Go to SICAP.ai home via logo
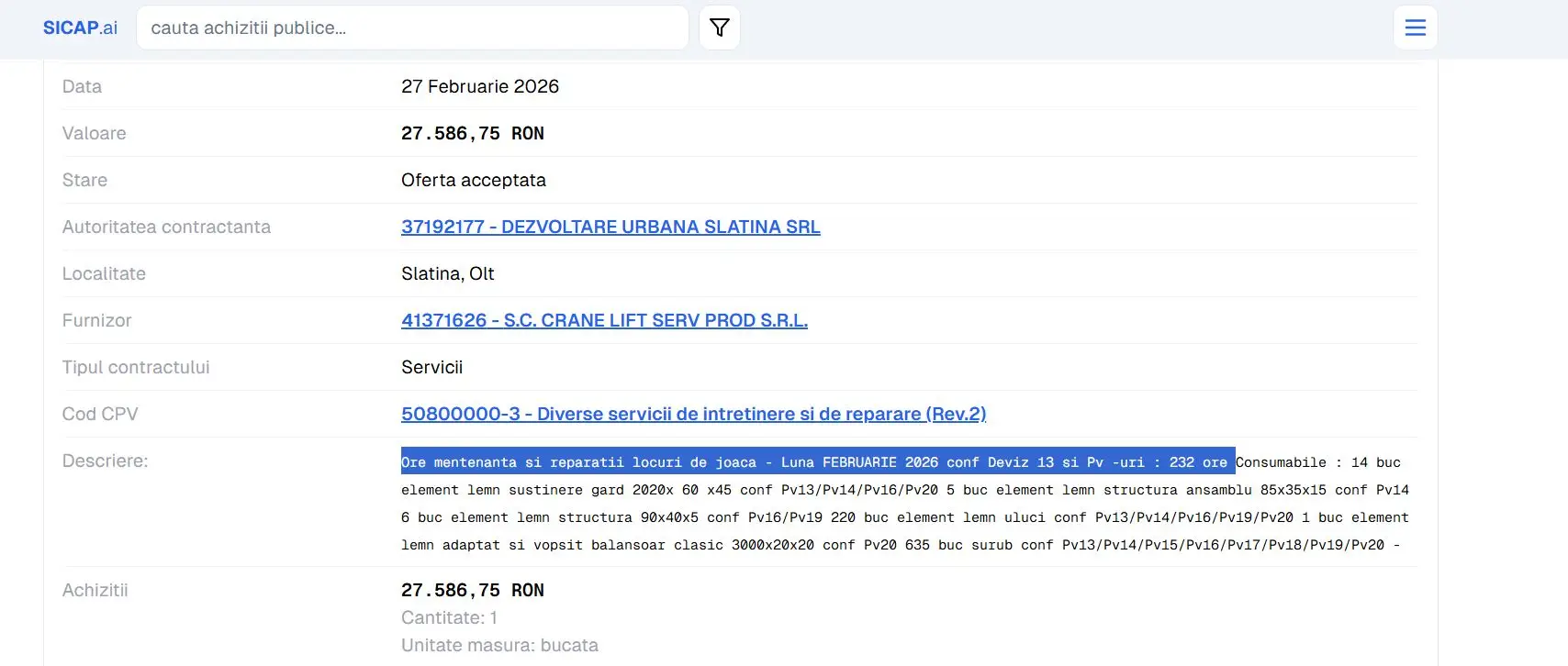Image resolution: width=1568 pixels, height=666 pixels. click(80, 28)
